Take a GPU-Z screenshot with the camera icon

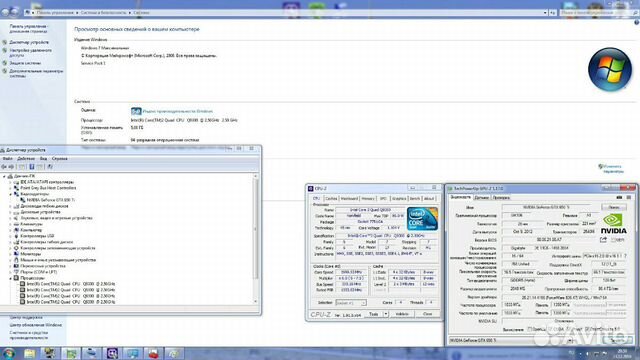pos(619,198)
